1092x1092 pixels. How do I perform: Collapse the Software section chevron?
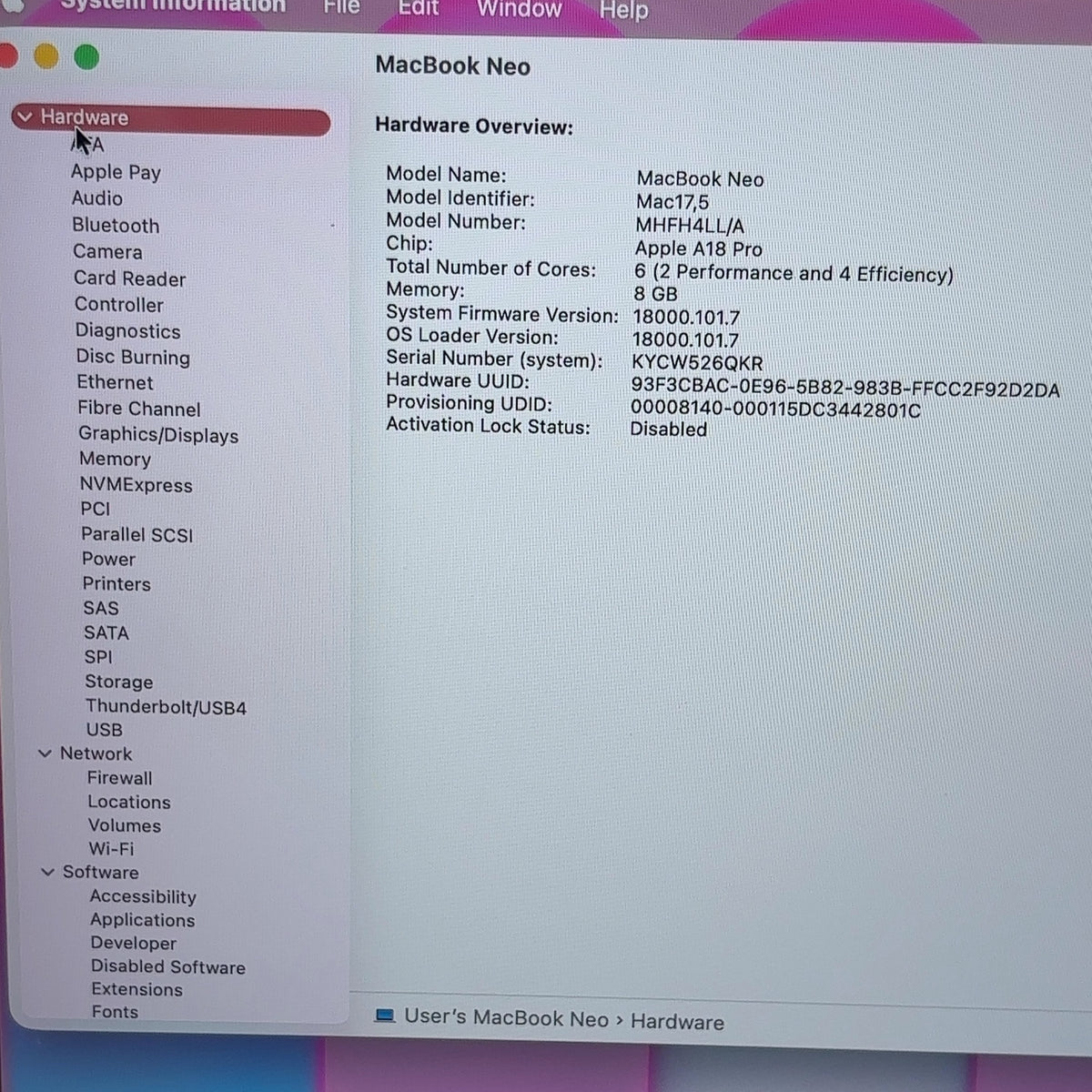pos(48,872)
